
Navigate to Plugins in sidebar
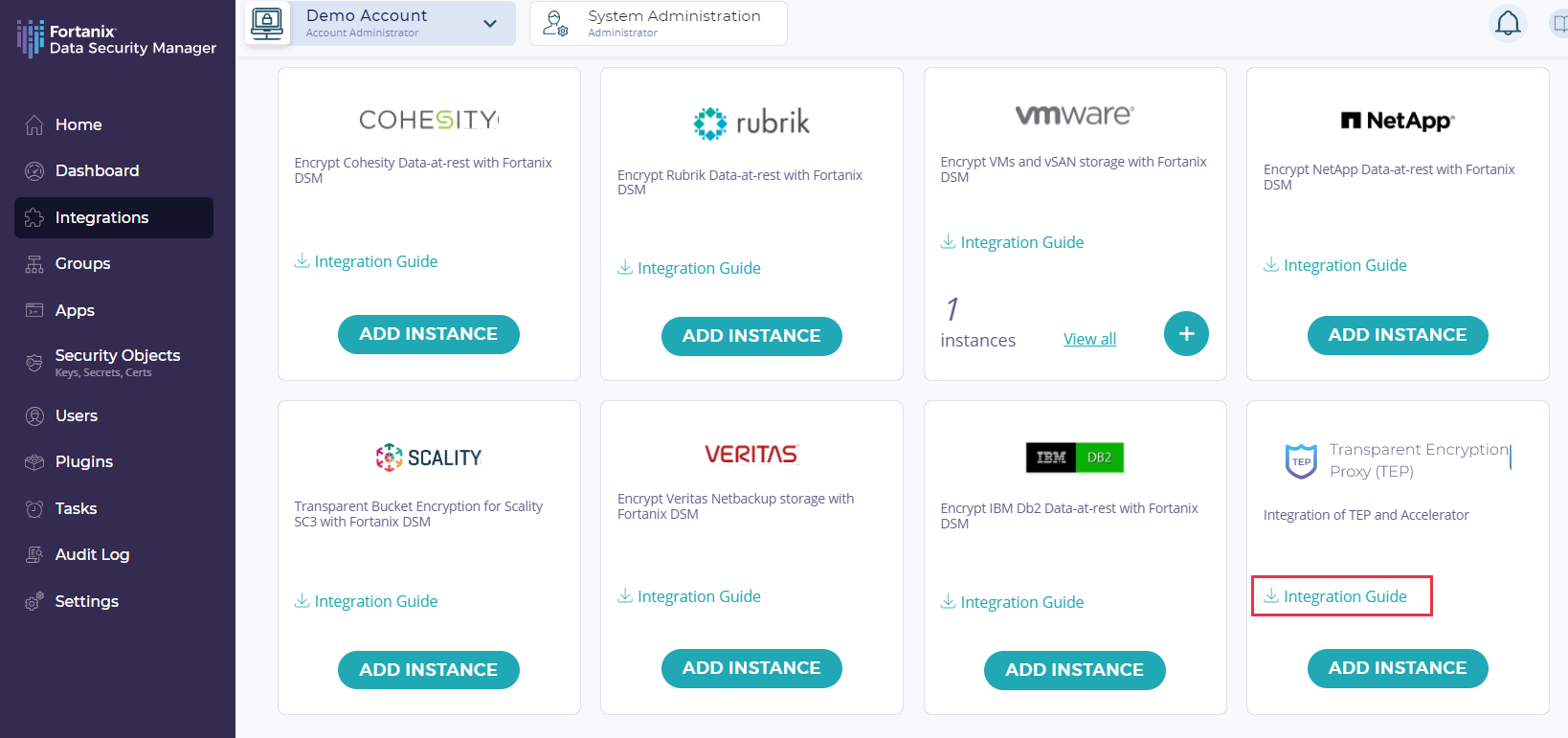tap(84, 461)
